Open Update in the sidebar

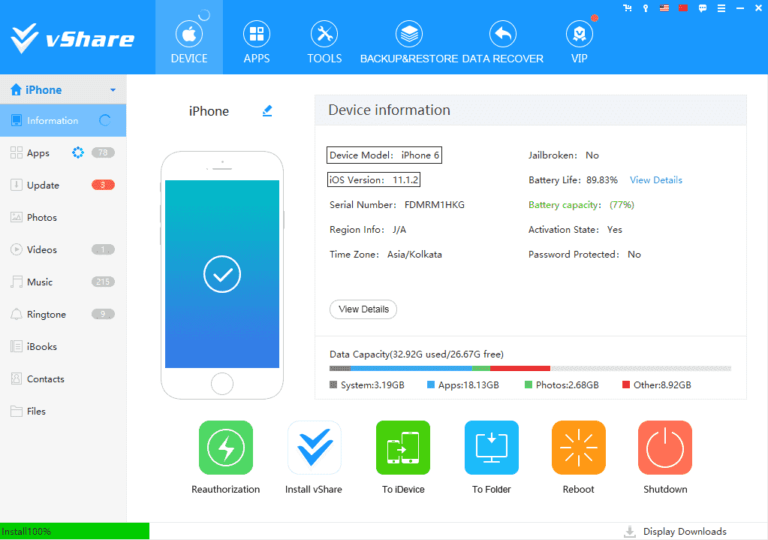(63, 185)
